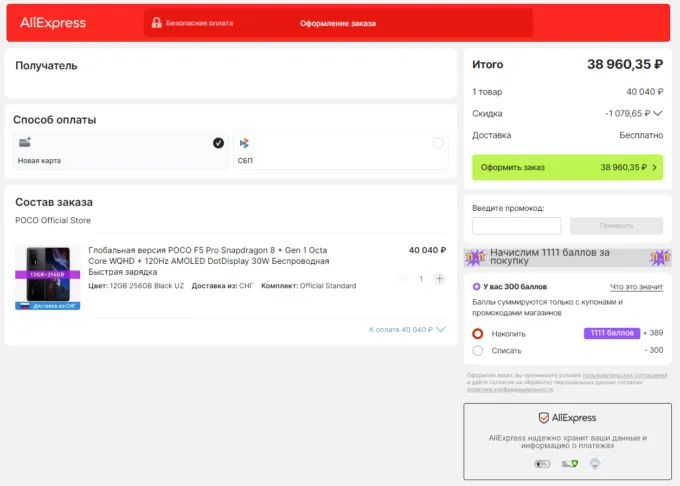Select the Списать points option
680x486 pixels.
click(478, 350)
